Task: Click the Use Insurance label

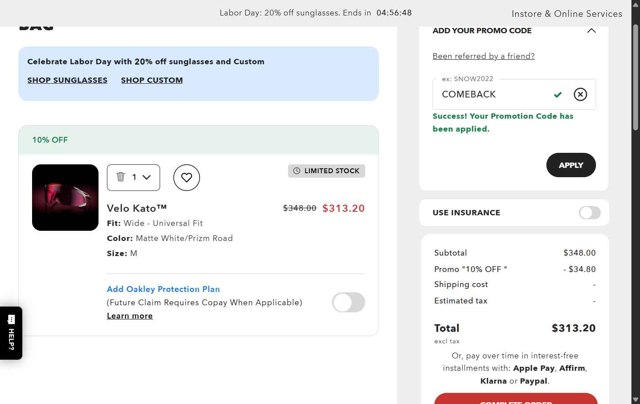Action: pyautogui.click(x=466, y=213)
